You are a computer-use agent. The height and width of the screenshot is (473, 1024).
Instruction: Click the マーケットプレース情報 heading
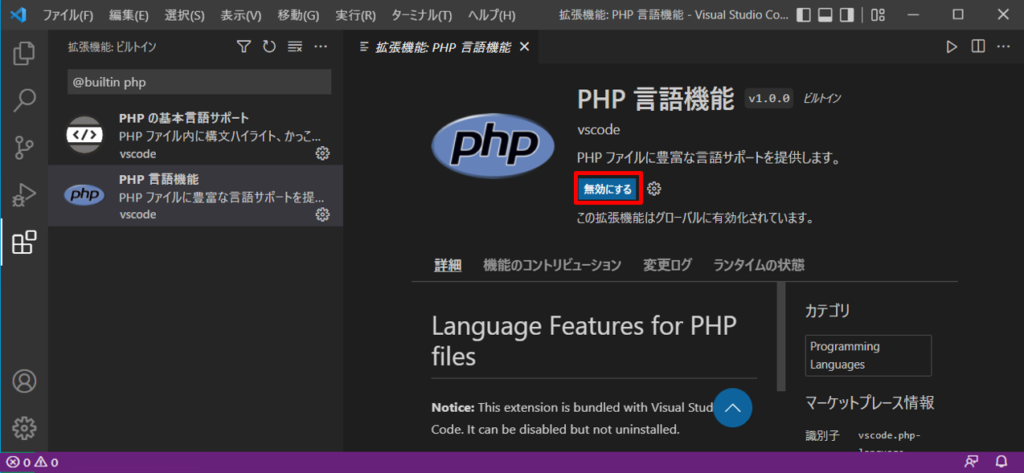[869, 402]
